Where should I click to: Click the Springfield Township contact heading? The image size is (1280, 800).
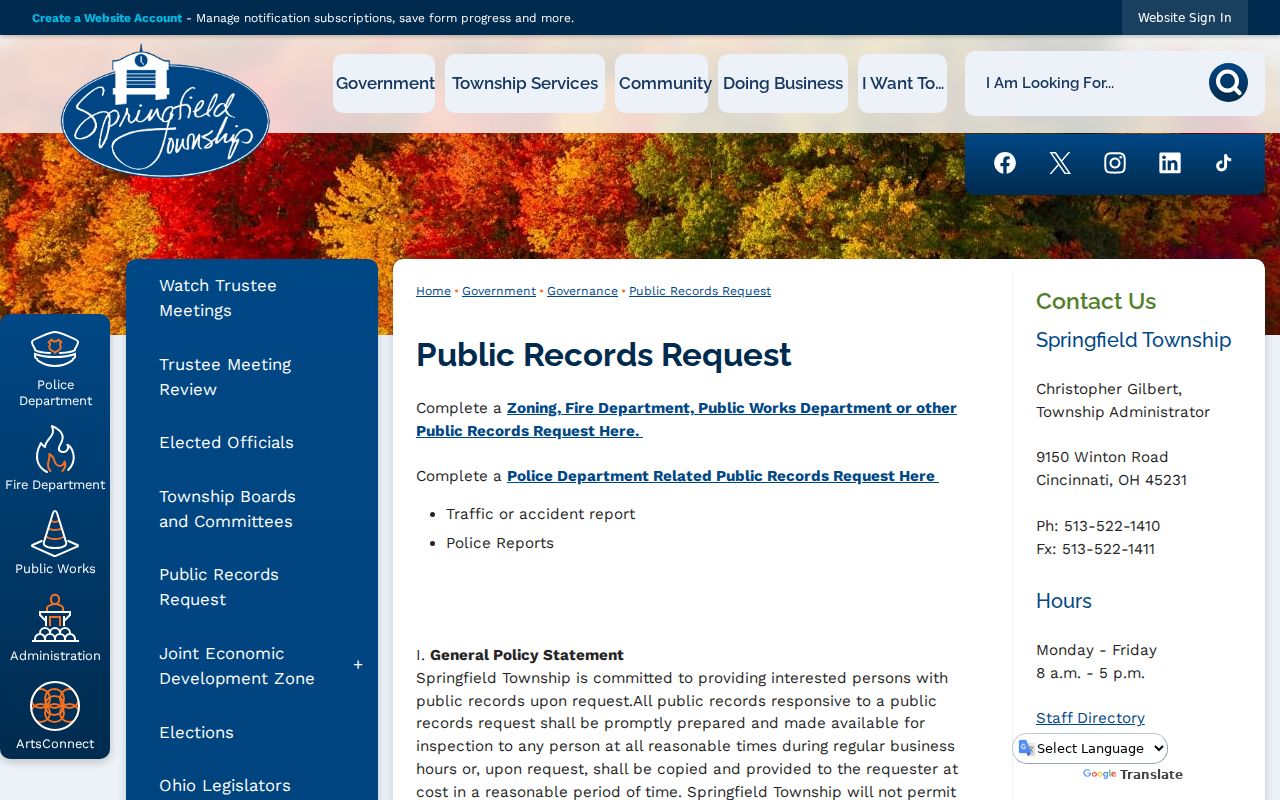pos(1133,340)
